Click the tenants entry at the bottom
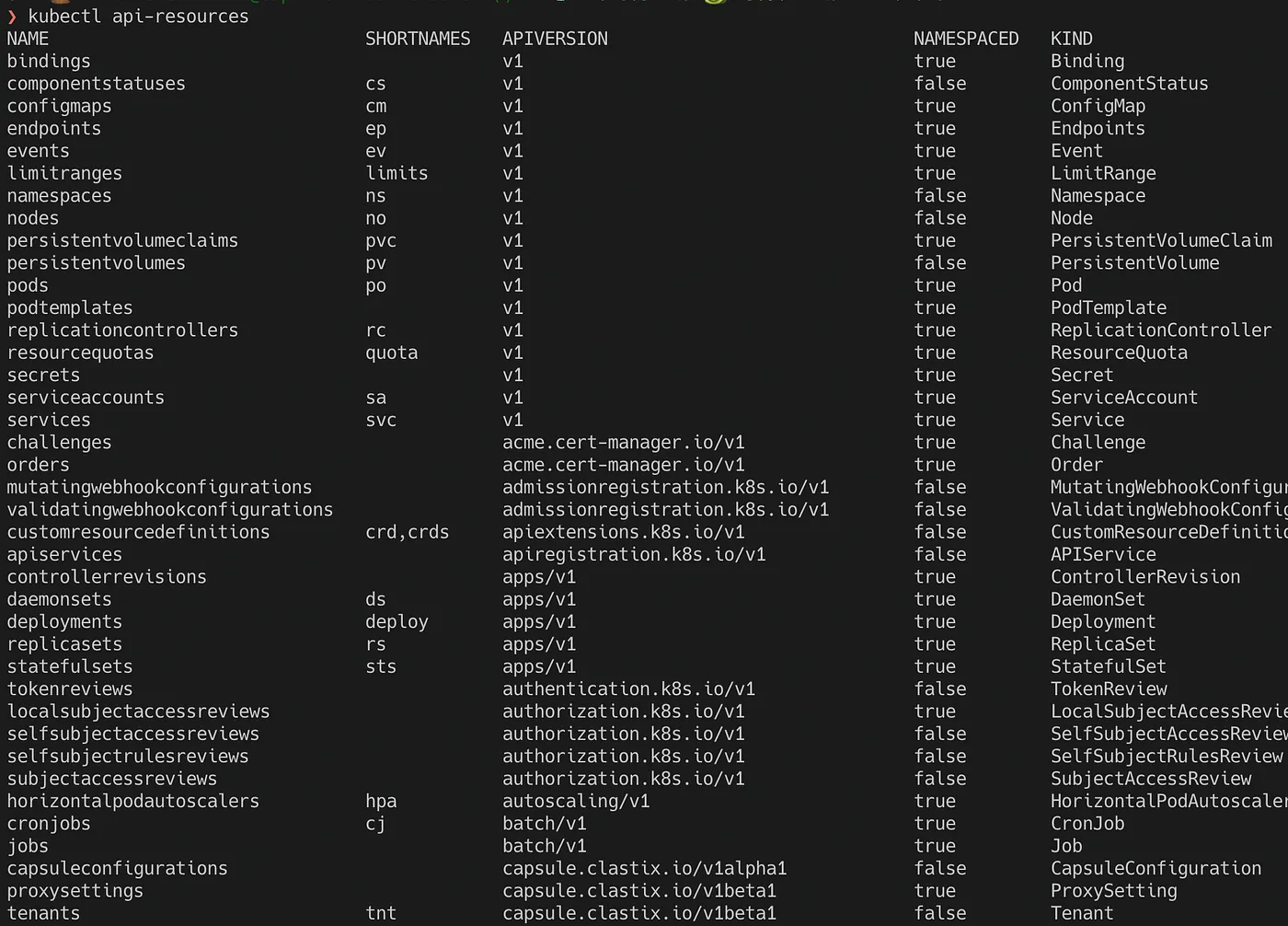 tap(43, 913)
